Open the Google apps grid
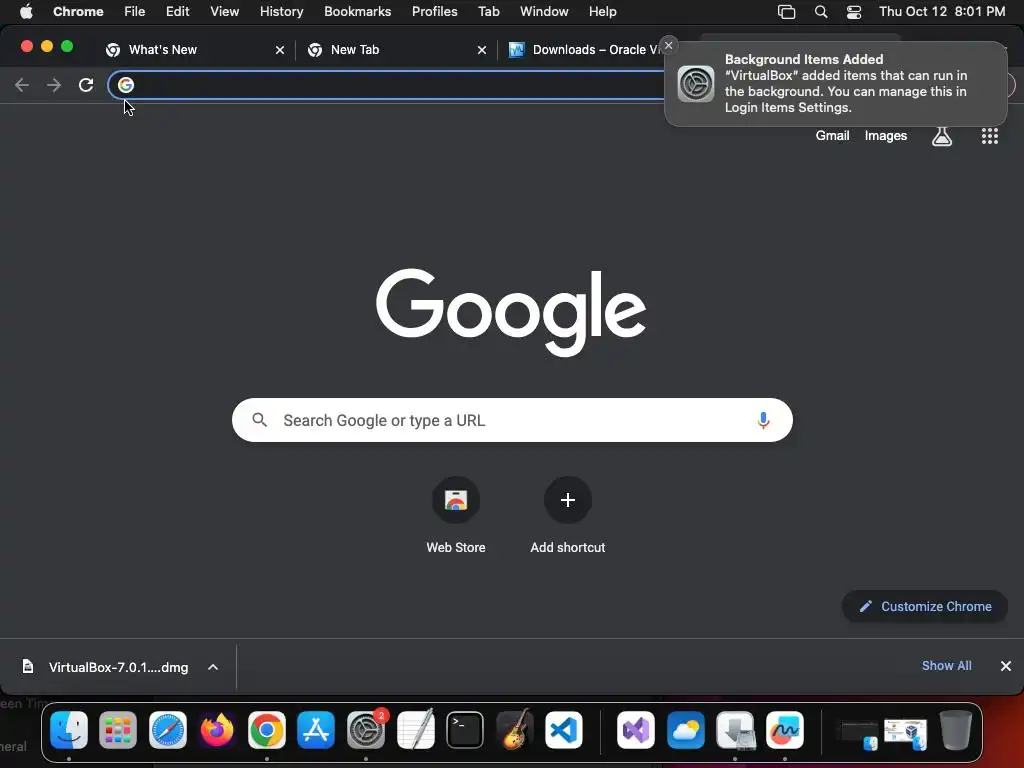 click(989, 136)
